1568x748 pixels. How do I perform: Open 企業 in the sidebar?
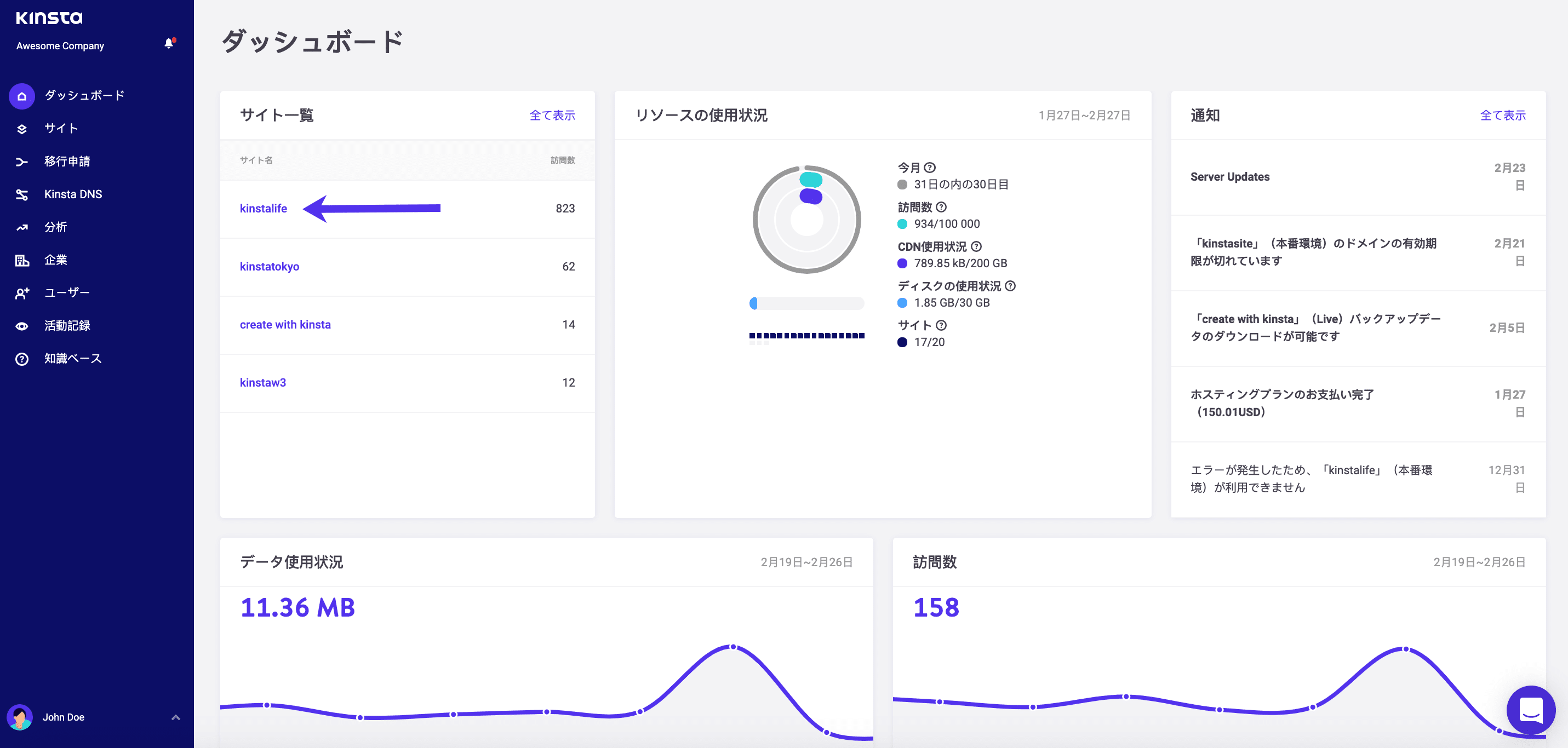click(x=55, y=260)
